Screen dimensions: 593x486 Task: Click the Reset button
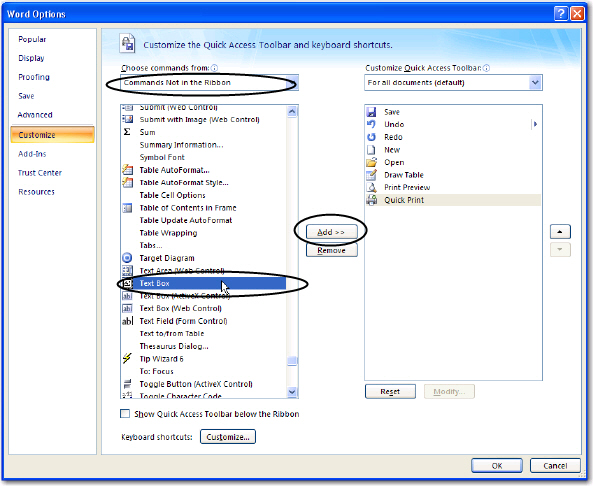(x=390, y=391)
